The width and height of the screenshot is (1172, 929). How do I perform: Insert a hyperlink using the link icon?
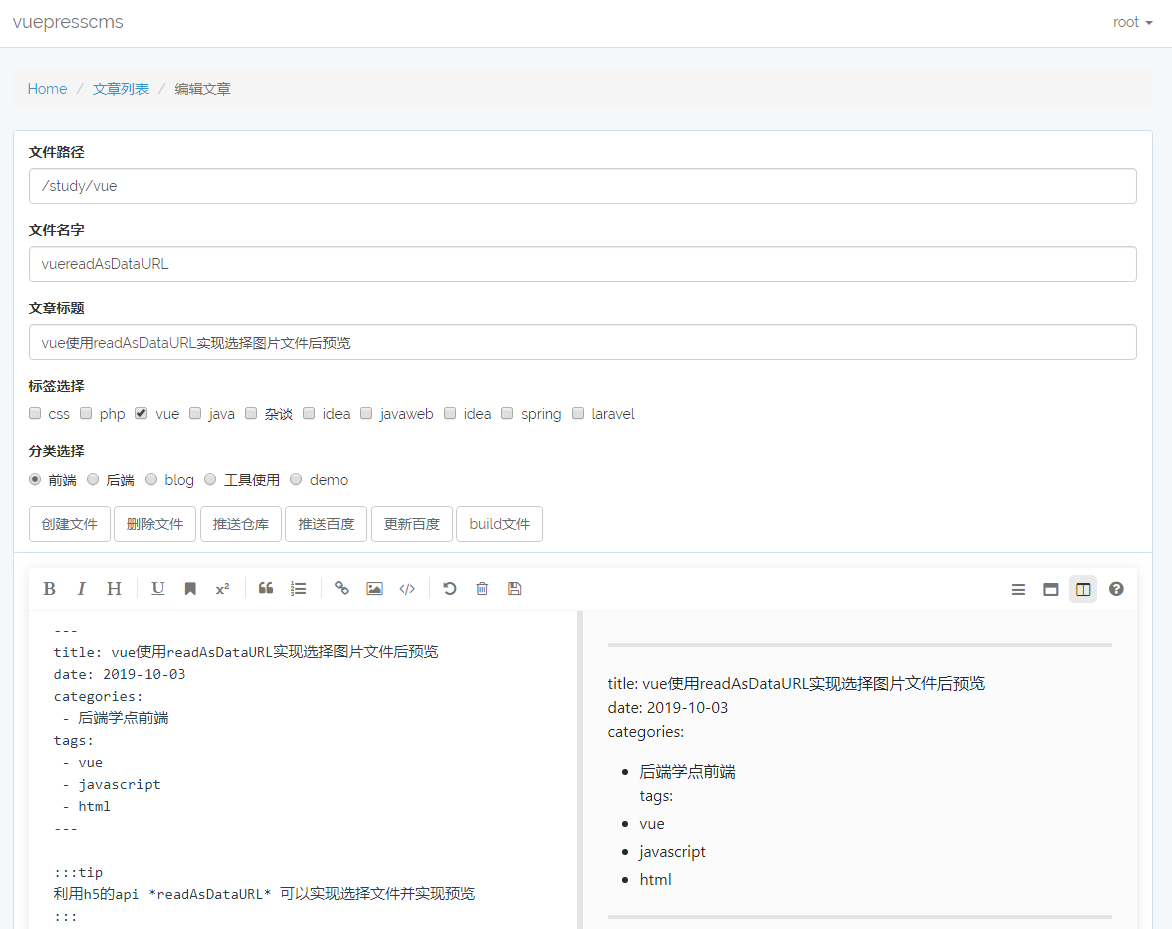tap(342, 589)
